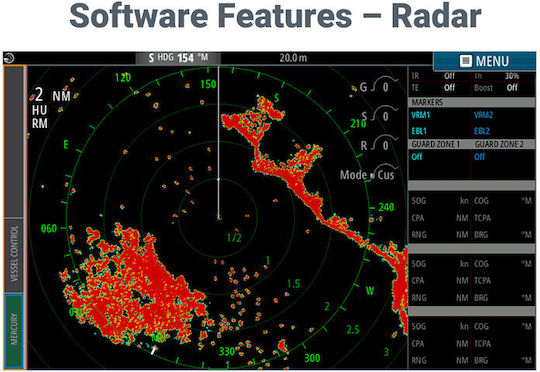This screenshot has height=372, width=540.
Task: Toggle the Boost Off setting
Action: [512, 87]
